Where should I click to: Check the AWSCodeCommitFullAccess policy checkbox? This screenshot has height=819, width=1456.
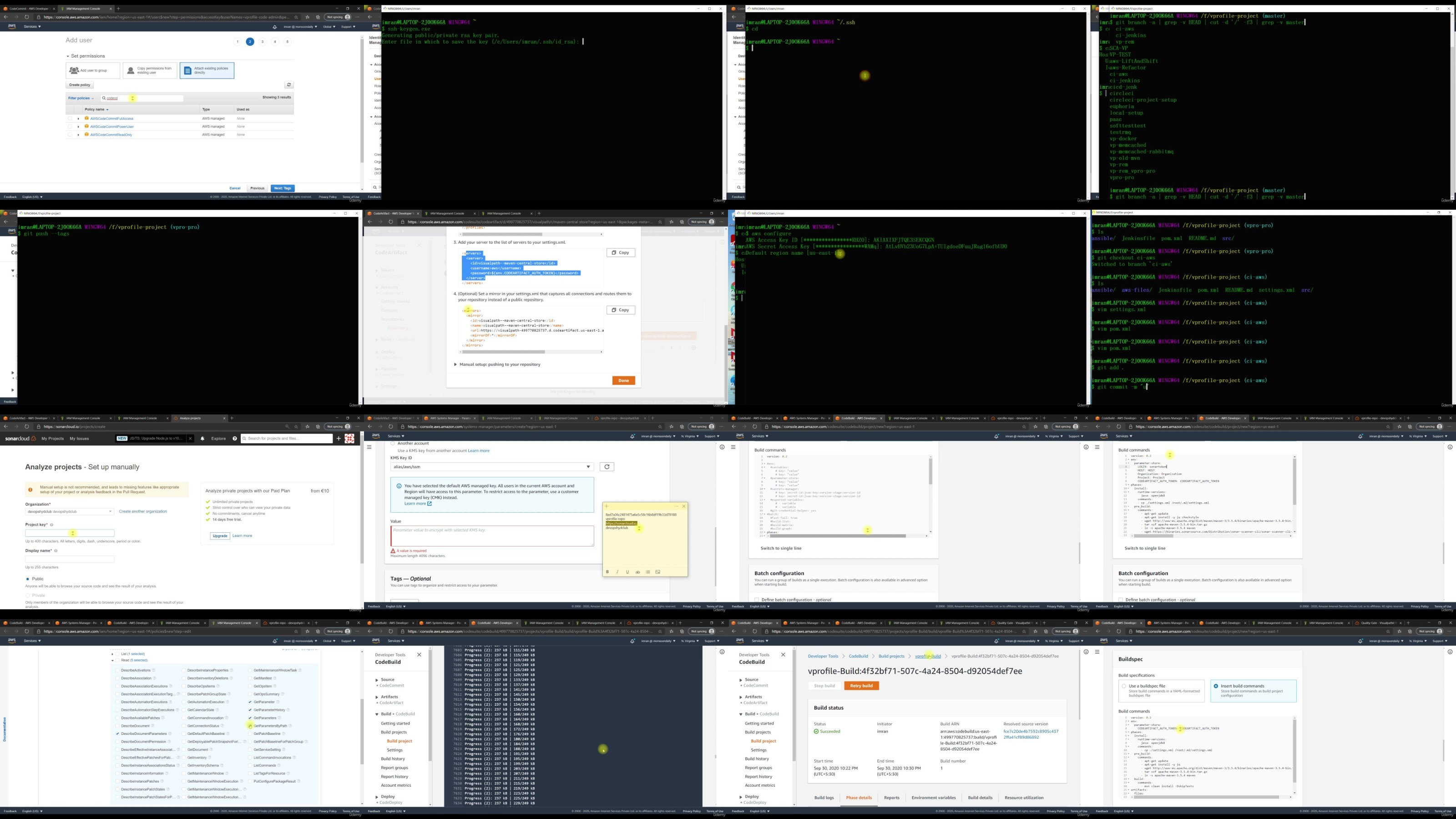(70, 119)
